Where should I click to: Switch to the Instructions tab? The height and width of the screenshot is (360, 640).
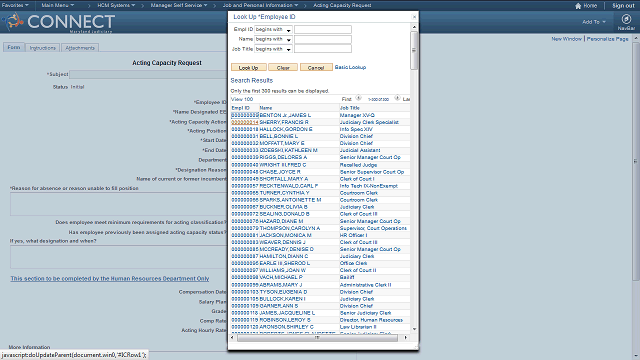pyautogui.click(x=42, y=48)
